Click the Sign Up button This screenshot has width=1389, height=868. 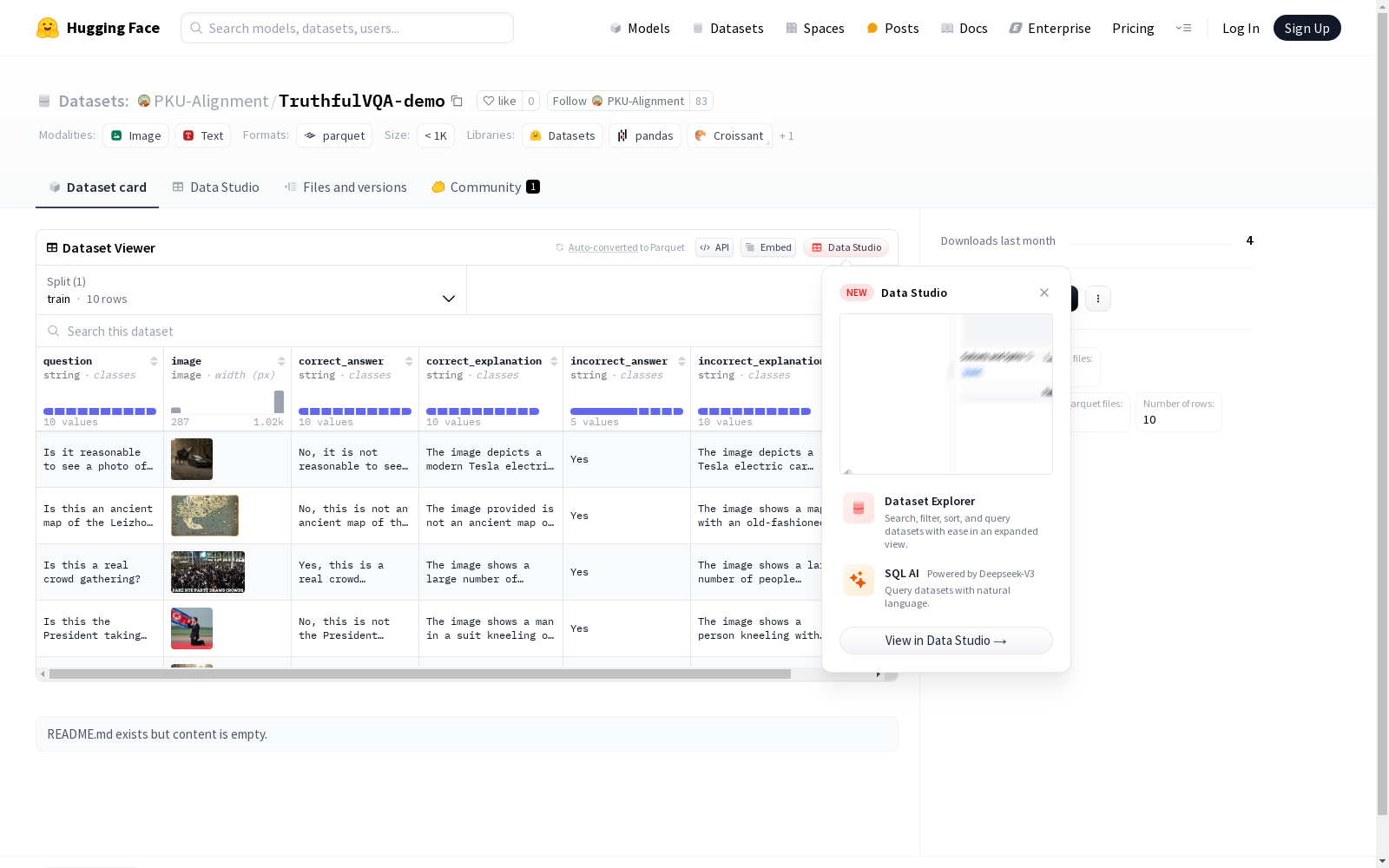(x=1307, y=28)
